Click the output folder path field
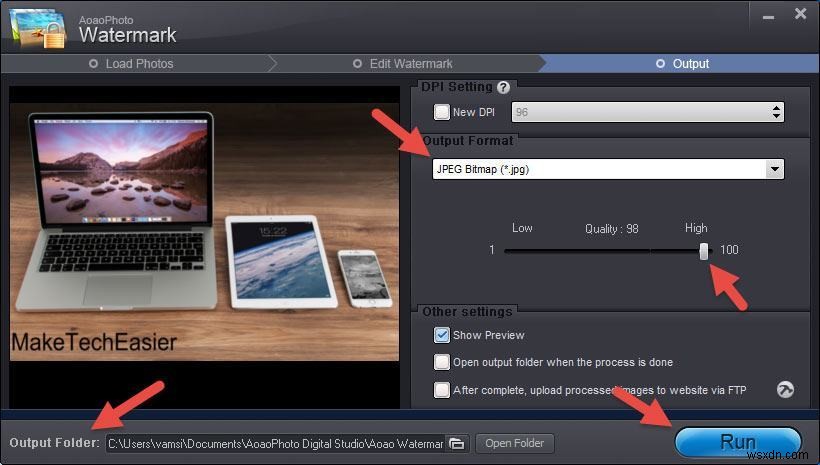 [276, 444]
